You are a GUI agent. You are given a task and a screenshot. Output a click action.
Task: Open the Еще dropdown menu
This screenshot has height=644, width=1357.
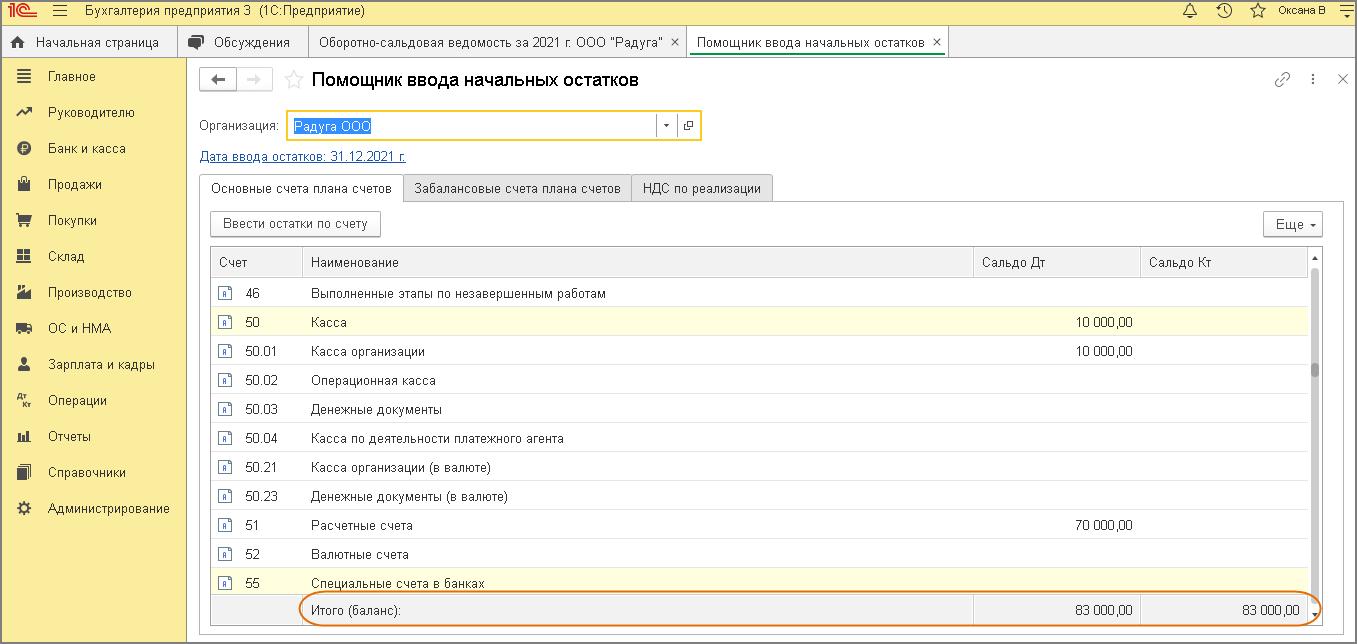coord(1293,224)
